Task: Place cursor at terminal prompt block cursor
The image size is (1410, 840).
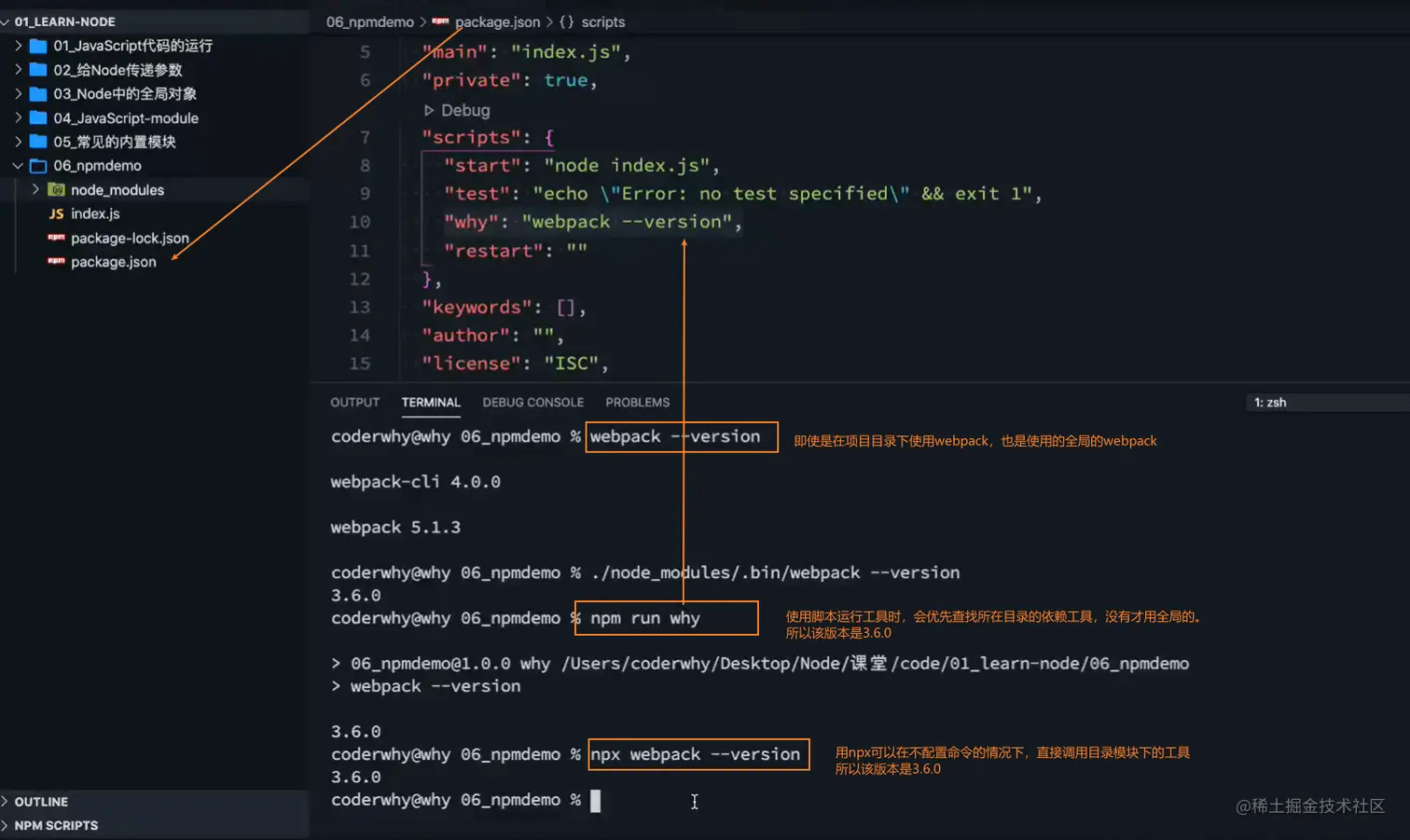Action: 596,801
